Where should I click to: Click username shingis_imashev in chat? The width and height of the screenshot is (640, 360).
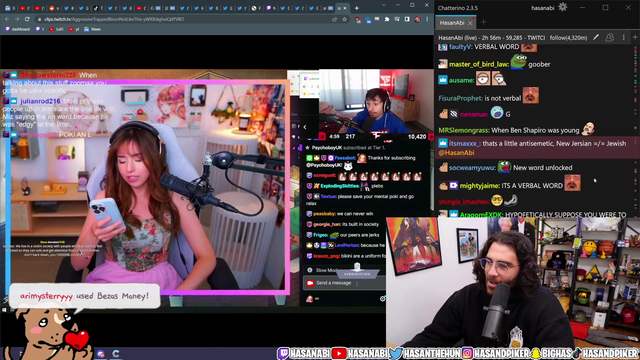464,202
